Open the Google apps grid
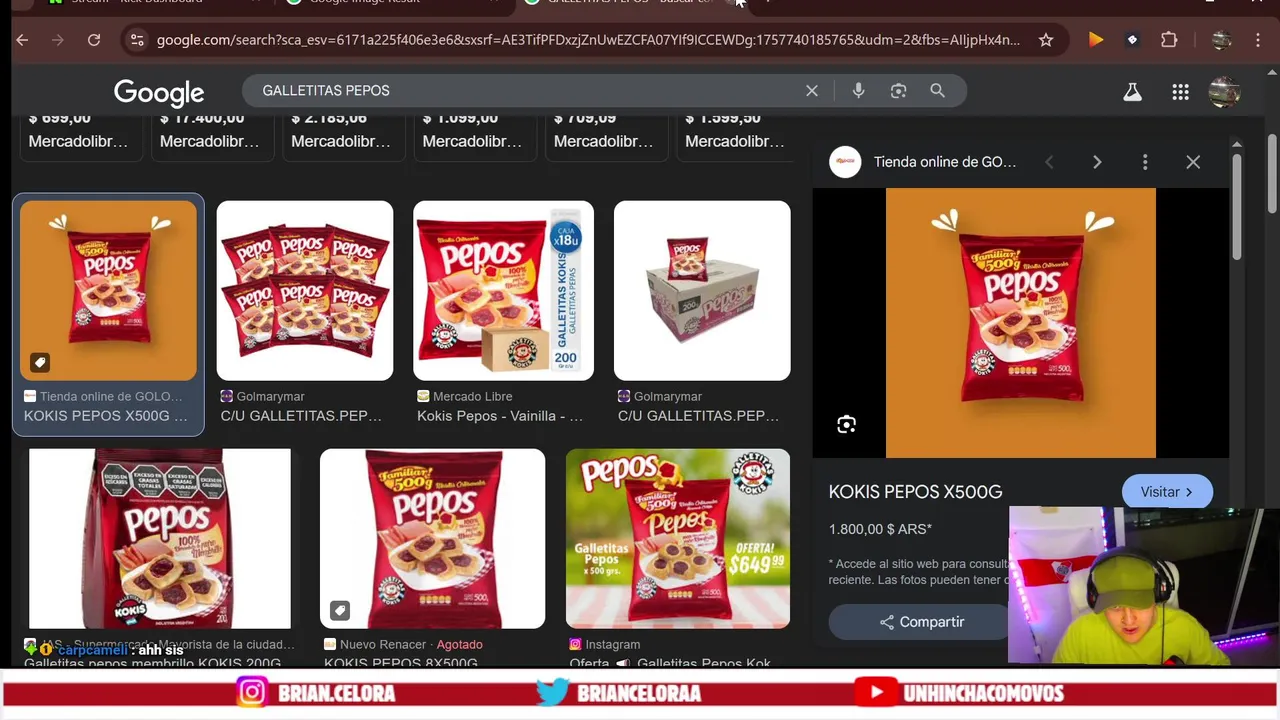This screenshot has height=720, width=1280. pos(1181,92)
